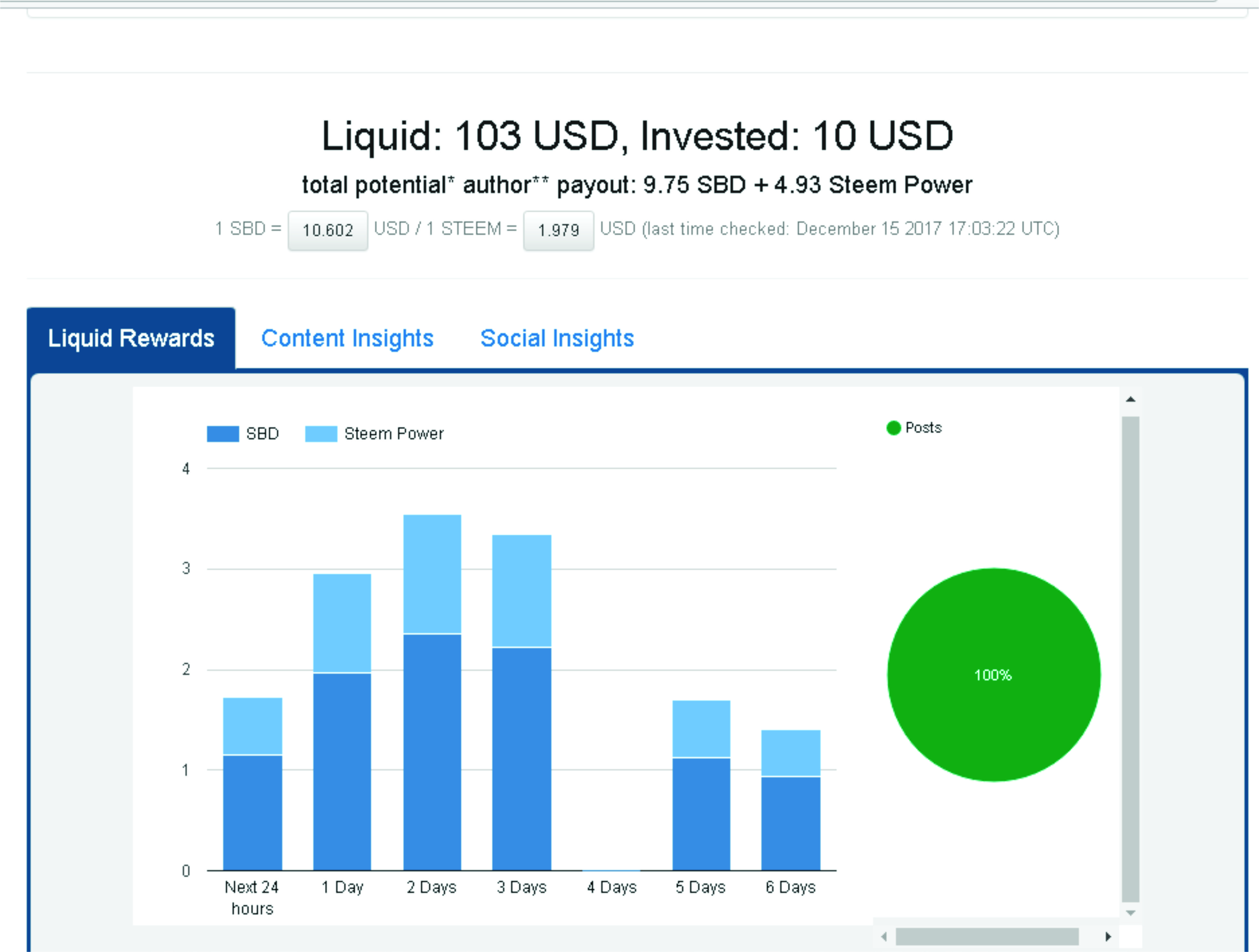The width and height of the screenshot is (1259, 952).
Task: Click the vertical scrollbar up arrow
Action: [x=1131, y=399]
